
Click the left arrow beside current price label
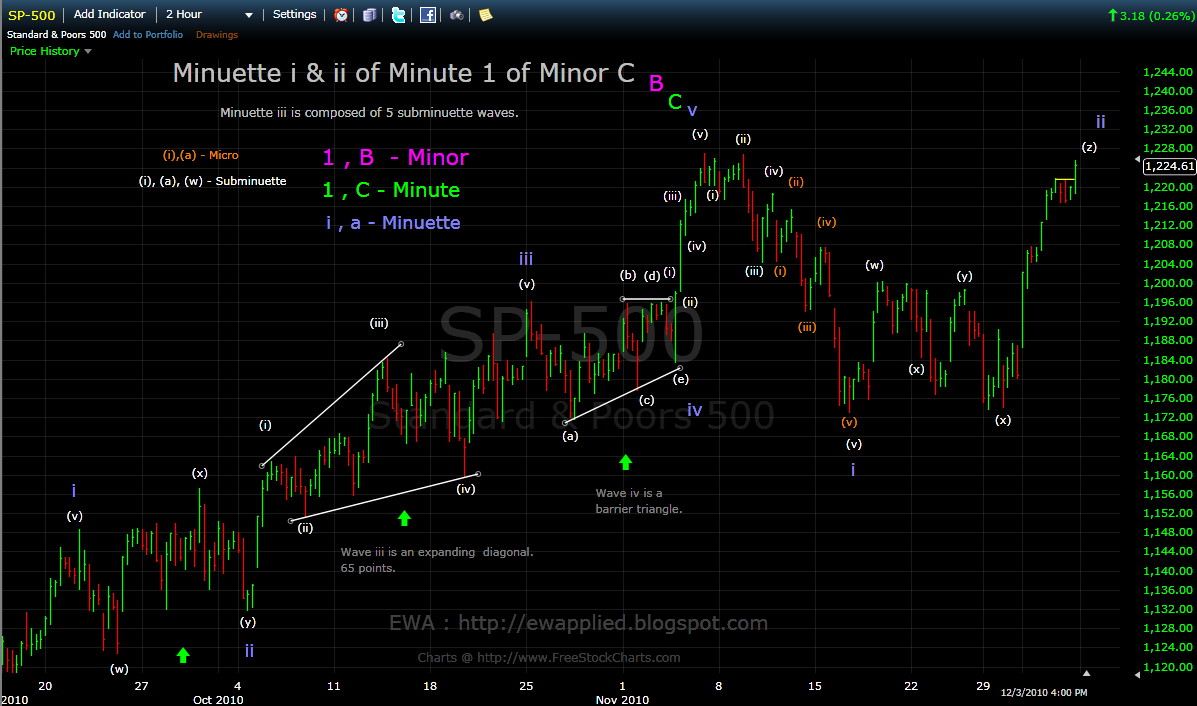1137,160
